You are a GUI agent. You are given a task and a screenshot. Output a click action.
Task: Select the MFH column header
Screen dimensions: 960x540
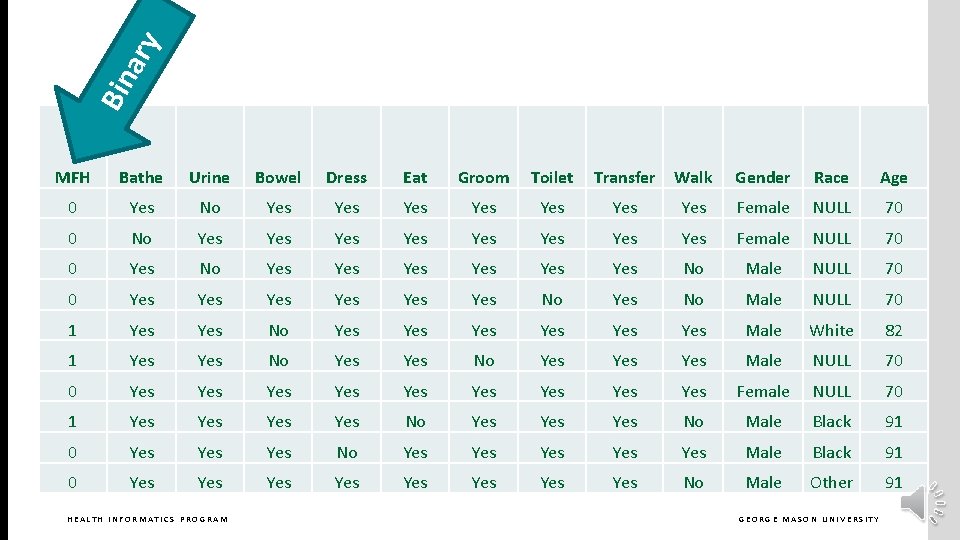click(72, 178)
